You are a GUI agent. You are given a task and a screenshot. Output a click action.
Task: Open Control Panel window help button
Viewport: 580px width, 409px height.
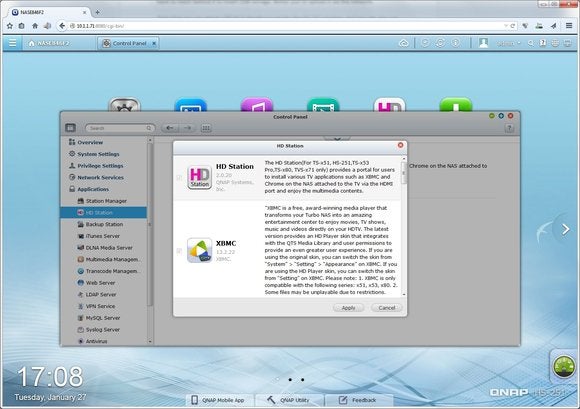509,128
